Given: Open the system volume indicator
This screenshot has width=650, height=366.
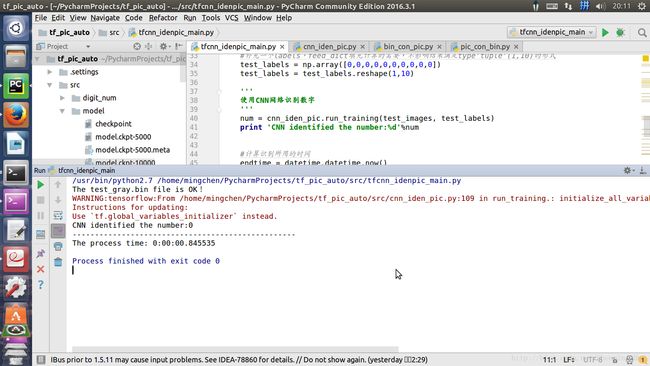Looking at the screenshot, I should [x=600, y=6].
